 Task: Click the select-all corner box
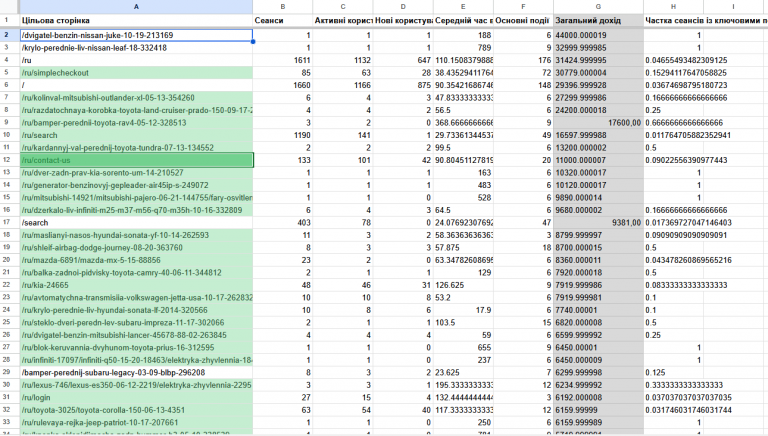[x=9, y=7]
